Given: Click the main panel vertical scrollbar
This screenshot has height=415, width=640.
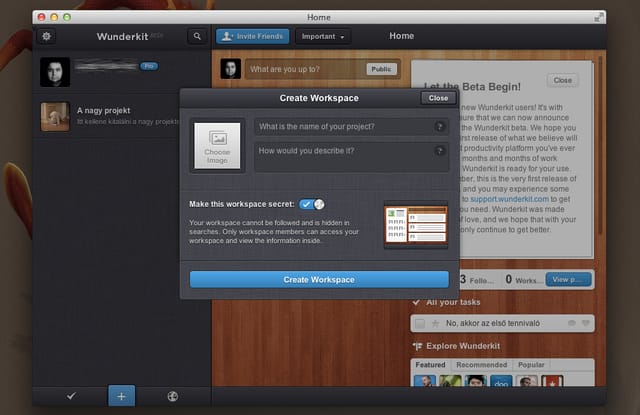Looking at the screenshot, I should click(600, 145).
